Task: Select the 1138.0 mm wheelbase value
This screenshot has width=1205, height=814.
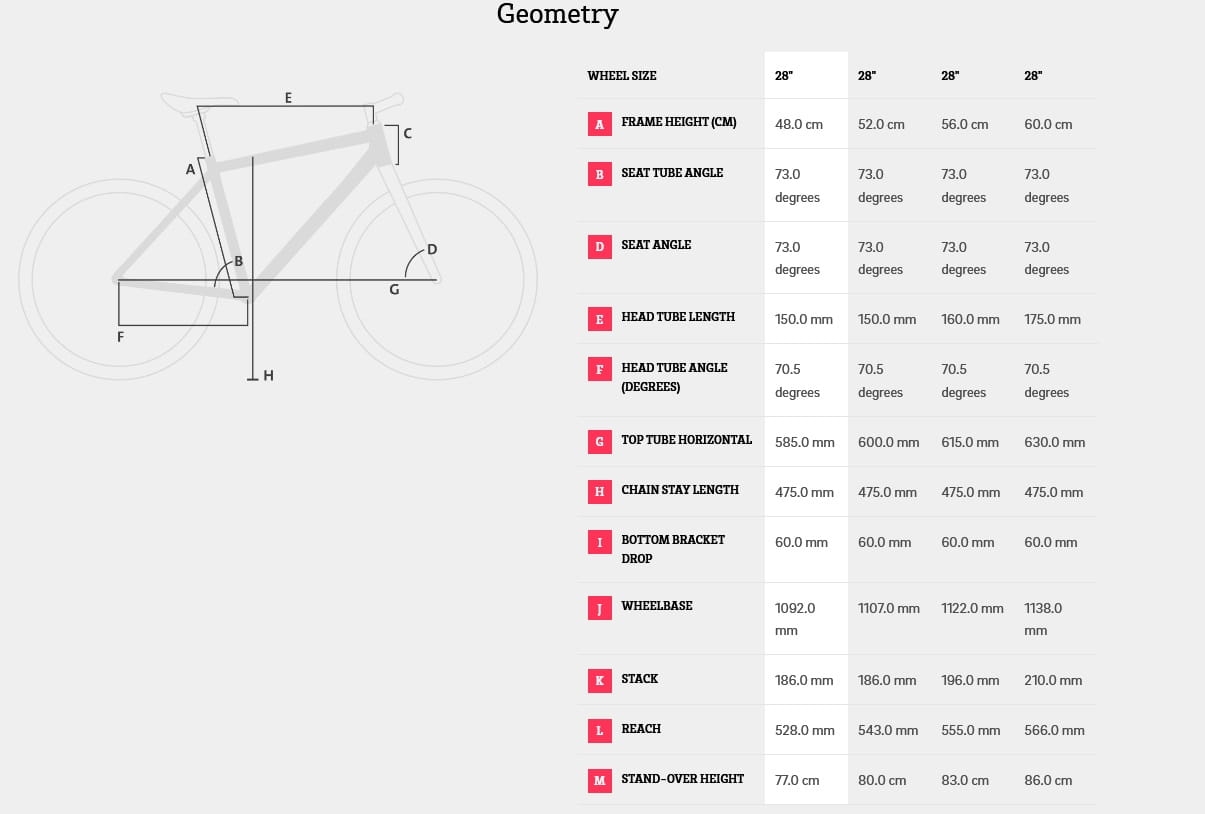Action: pos(1043,619)
